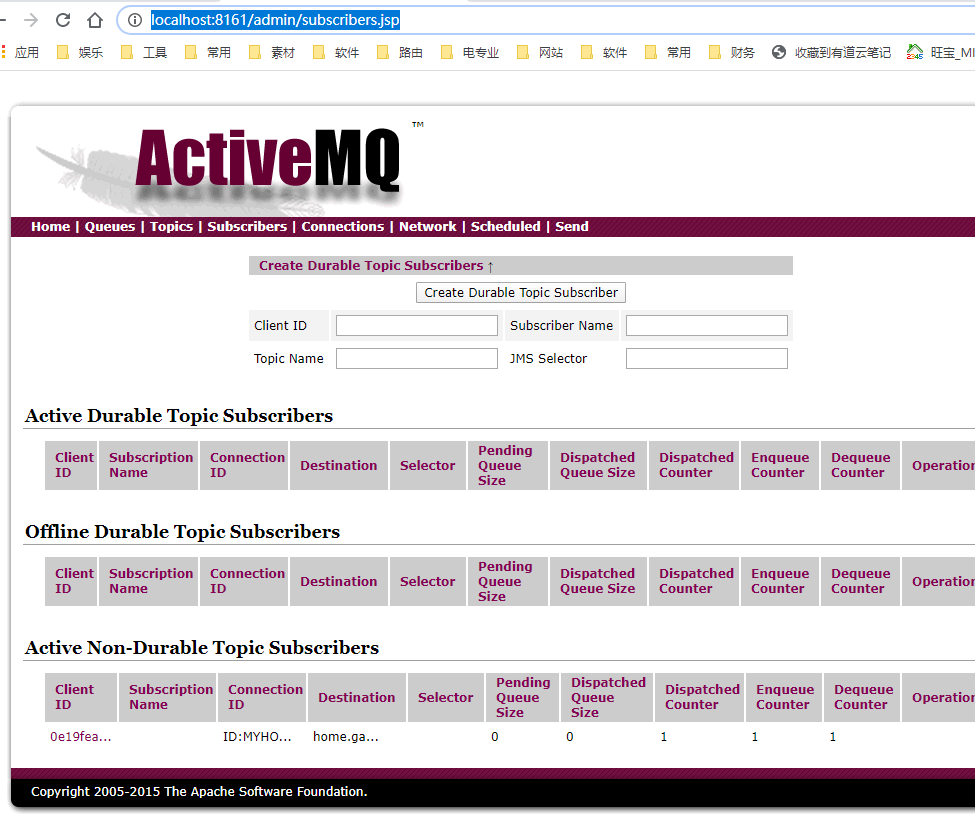Viewport: 975px width, 829px height.
Task: Select the JMS Selector input box
Action: pyautogui.click(x=706, y=359)
